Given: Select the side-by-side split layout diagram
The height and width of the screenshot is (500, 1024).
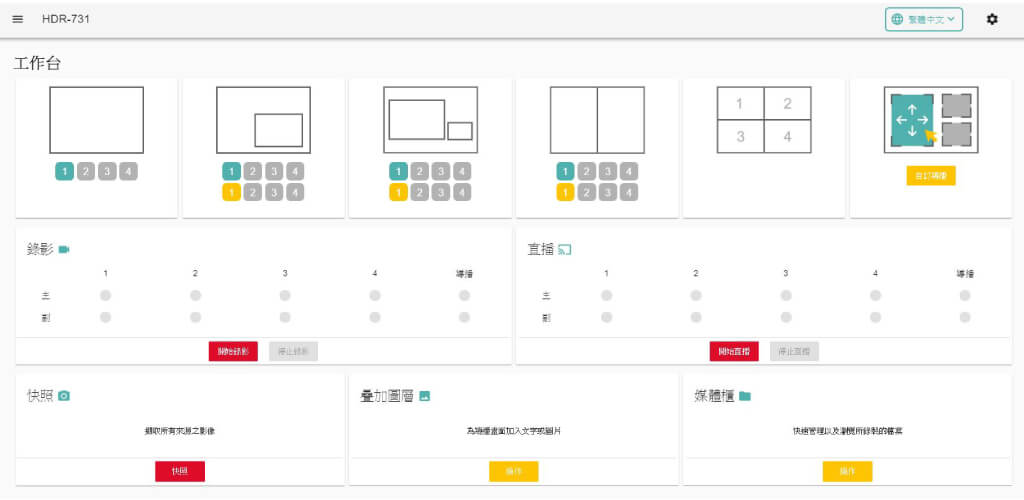Looking at the screenshot, I should click(x=597, y=120).
